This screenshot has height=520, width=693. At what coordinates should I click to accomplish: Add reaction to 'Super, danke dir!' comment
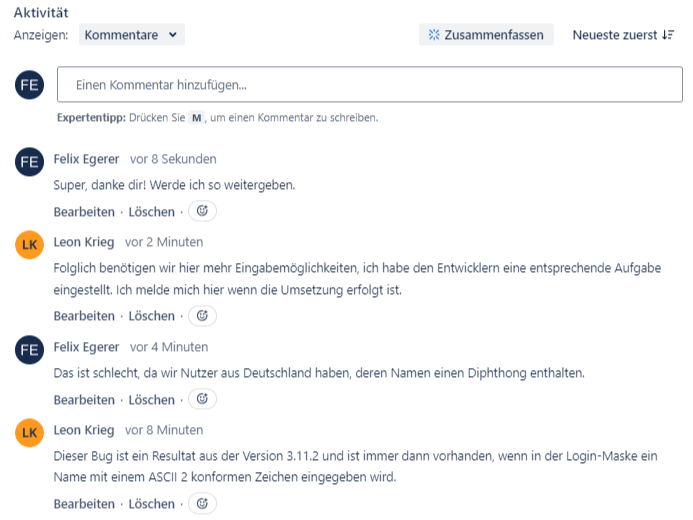[x=202, y=211]
